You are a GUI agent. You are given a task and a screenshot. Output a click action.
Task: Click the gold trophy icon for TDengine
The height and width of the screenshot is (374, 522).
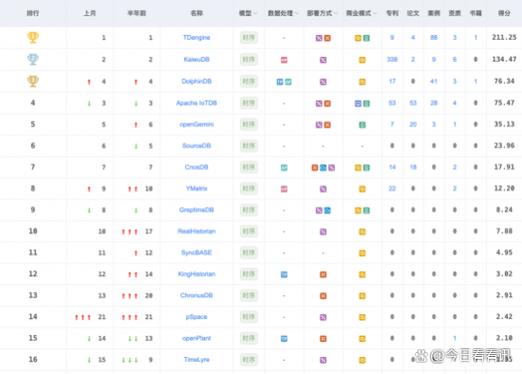coord(33,37)
